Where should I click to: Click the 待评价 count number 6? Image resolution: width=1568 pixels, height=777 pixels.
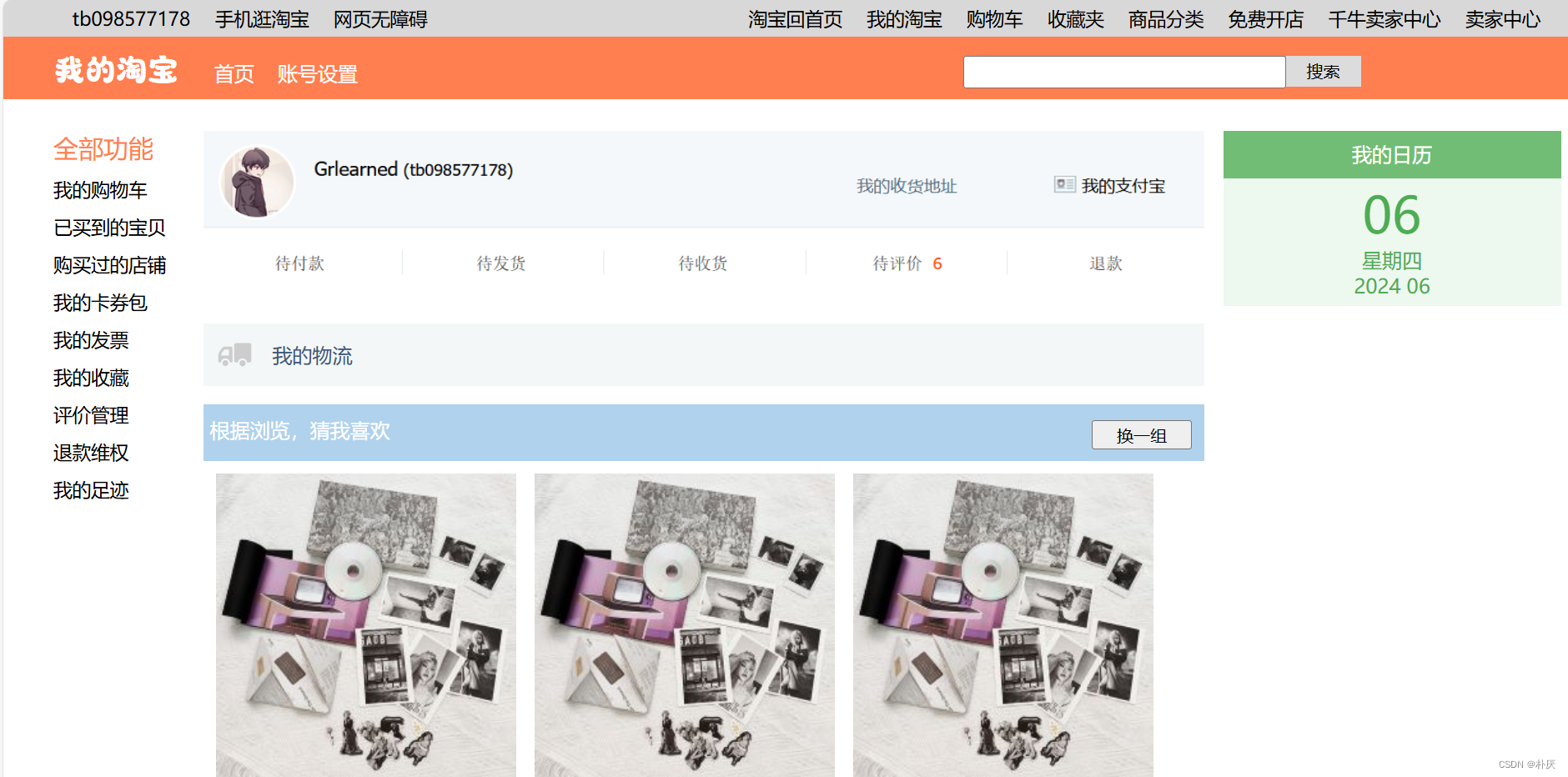937,263
